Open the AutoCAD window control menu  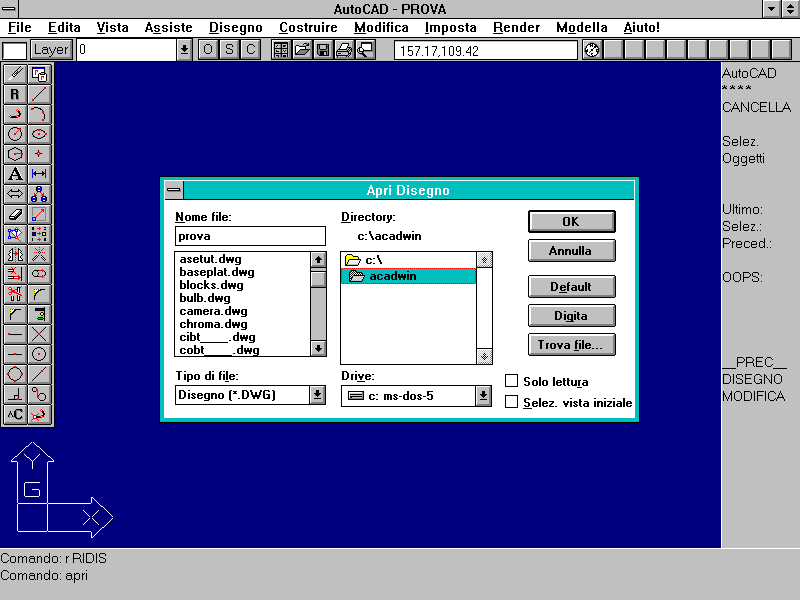tap(9, 9)
